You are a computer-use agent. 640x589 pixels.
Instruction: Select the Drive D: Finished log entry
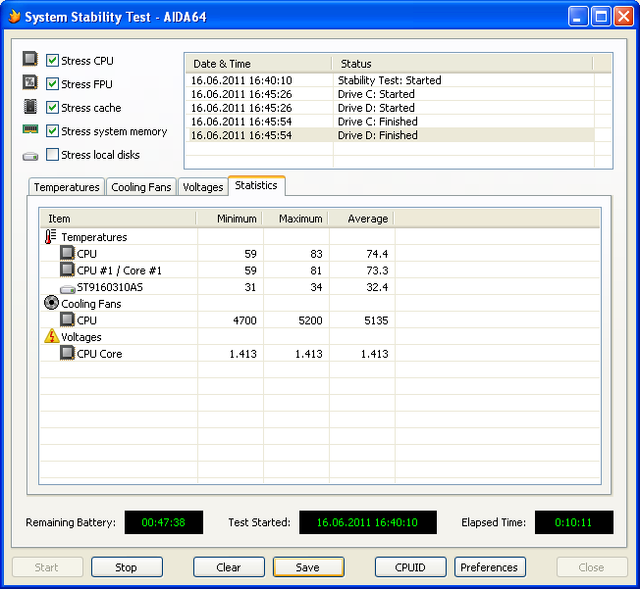[388, 135]
